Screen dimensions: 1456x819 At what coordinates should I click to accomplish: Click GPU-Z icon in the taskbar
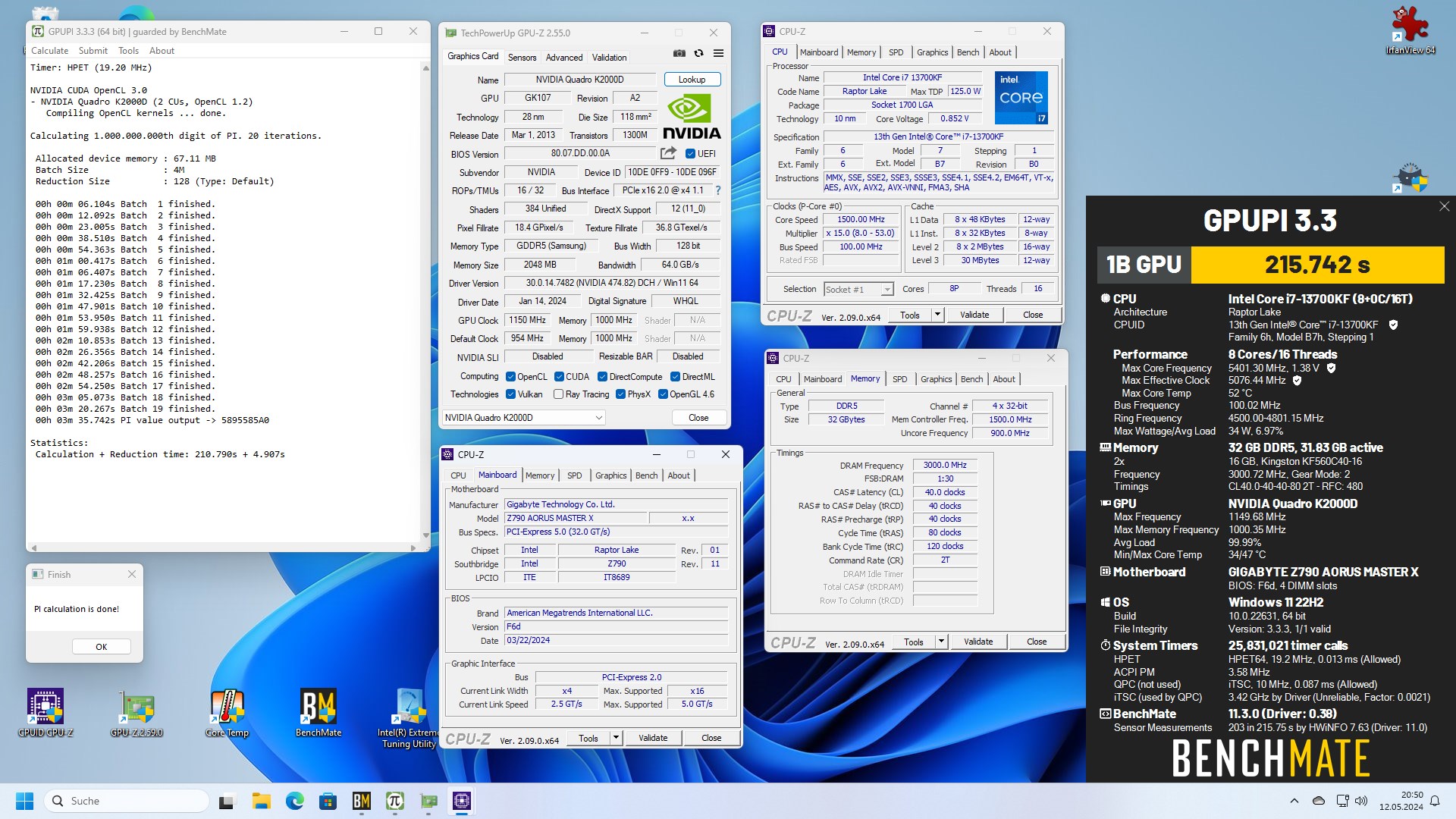428,801
